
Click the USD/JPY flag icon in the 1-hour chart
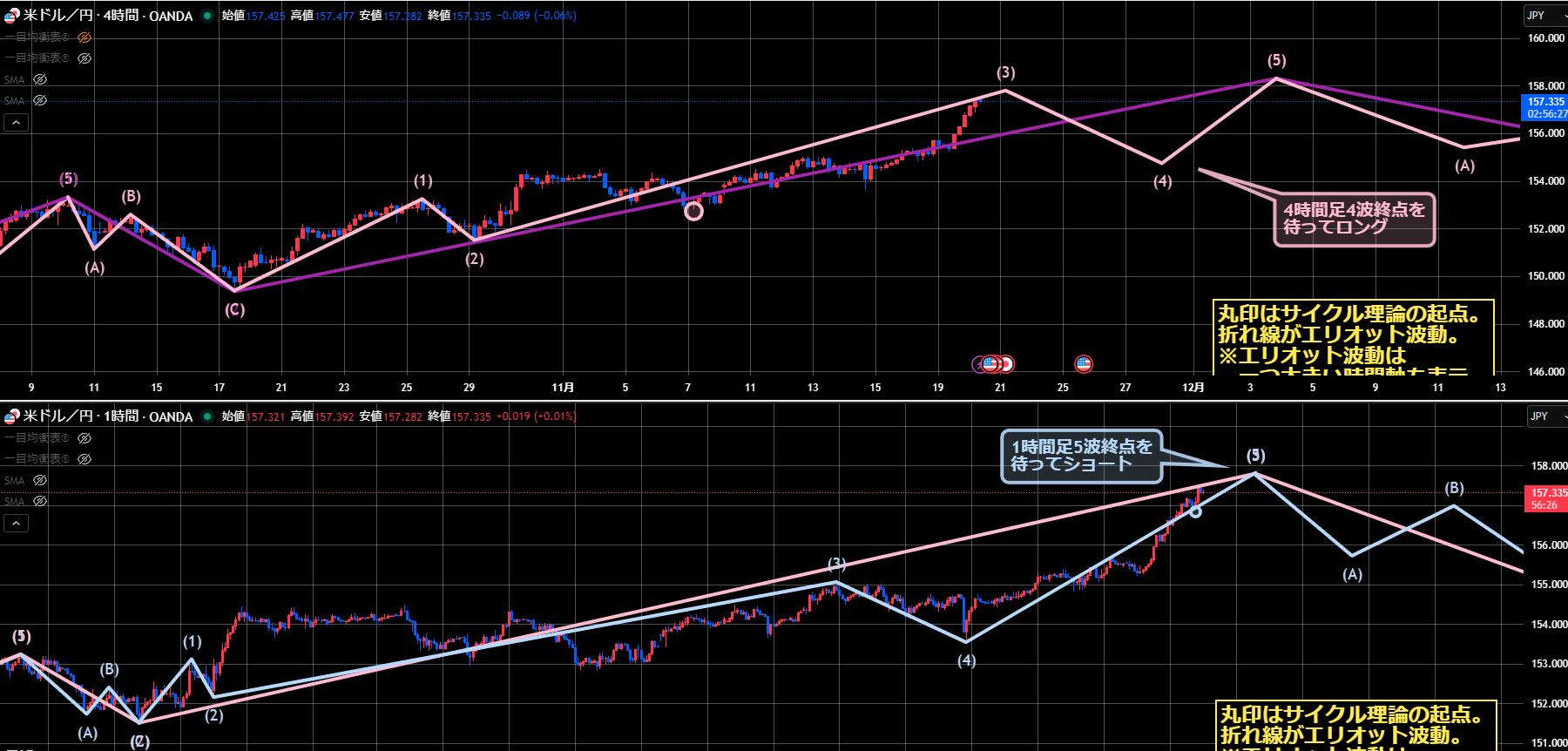(x=11, y=416)
